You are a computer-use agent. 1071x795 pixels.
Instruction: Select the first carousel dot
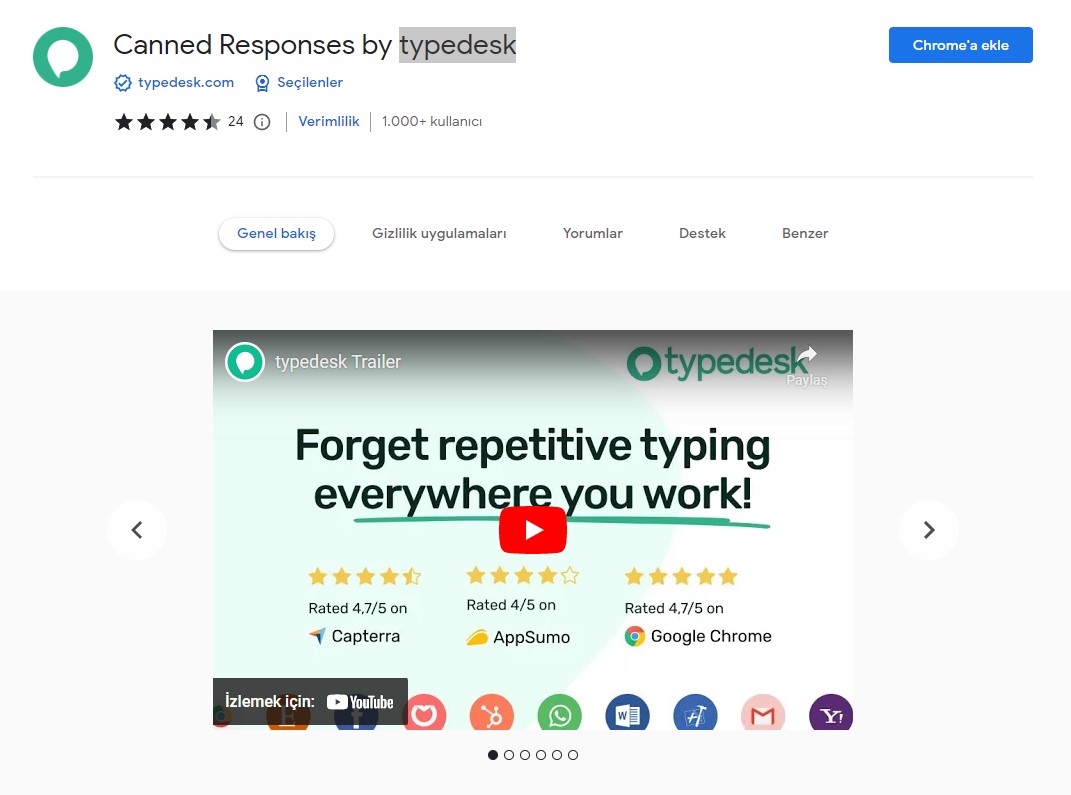pyautogui.click(x=493, y=755)
